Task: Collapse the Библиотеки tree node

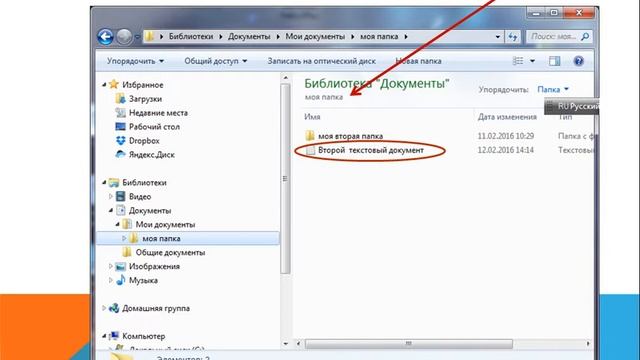Action: point(104,182)
